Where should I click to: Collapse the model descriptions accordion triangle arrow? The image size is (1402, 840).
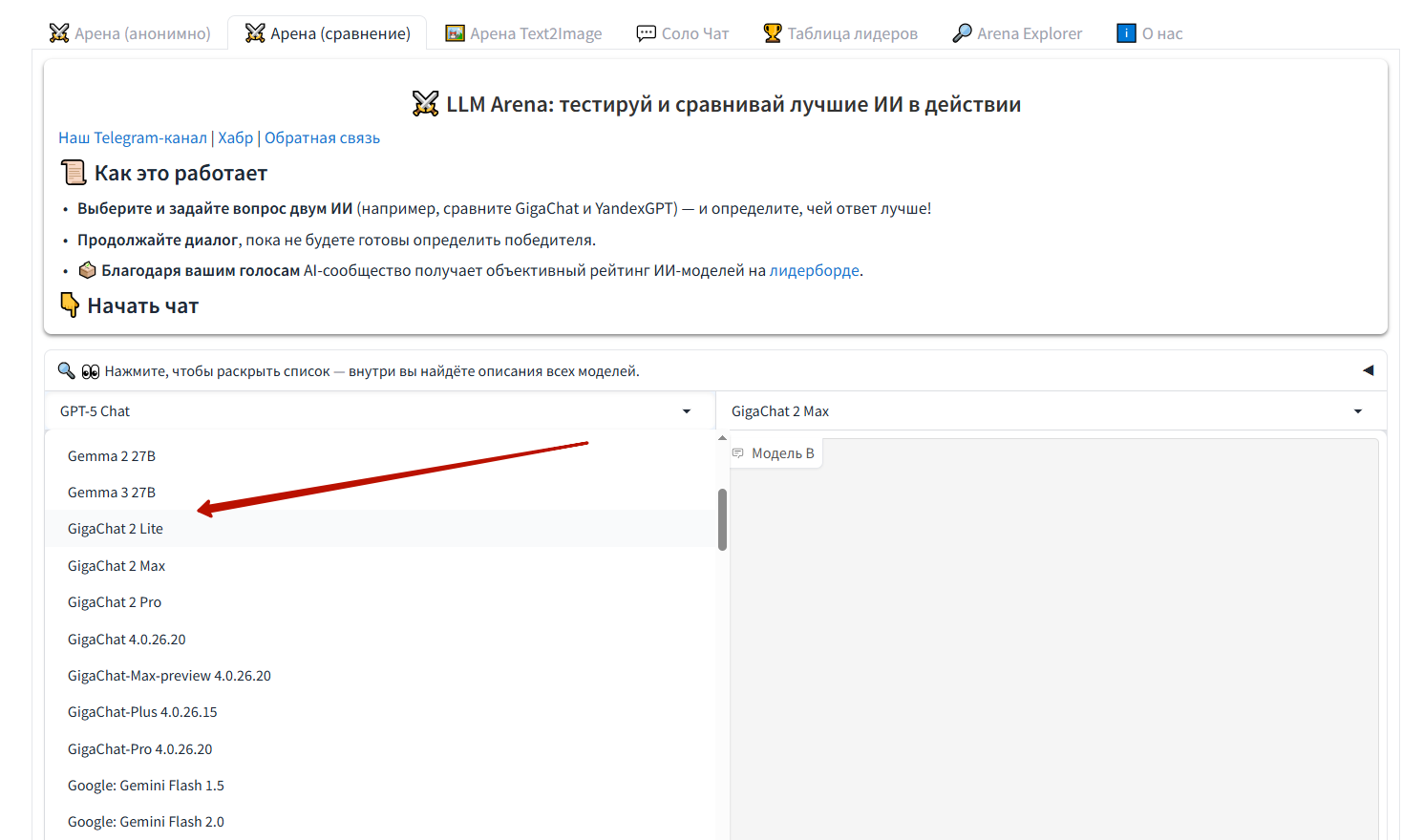point(1368,370)
